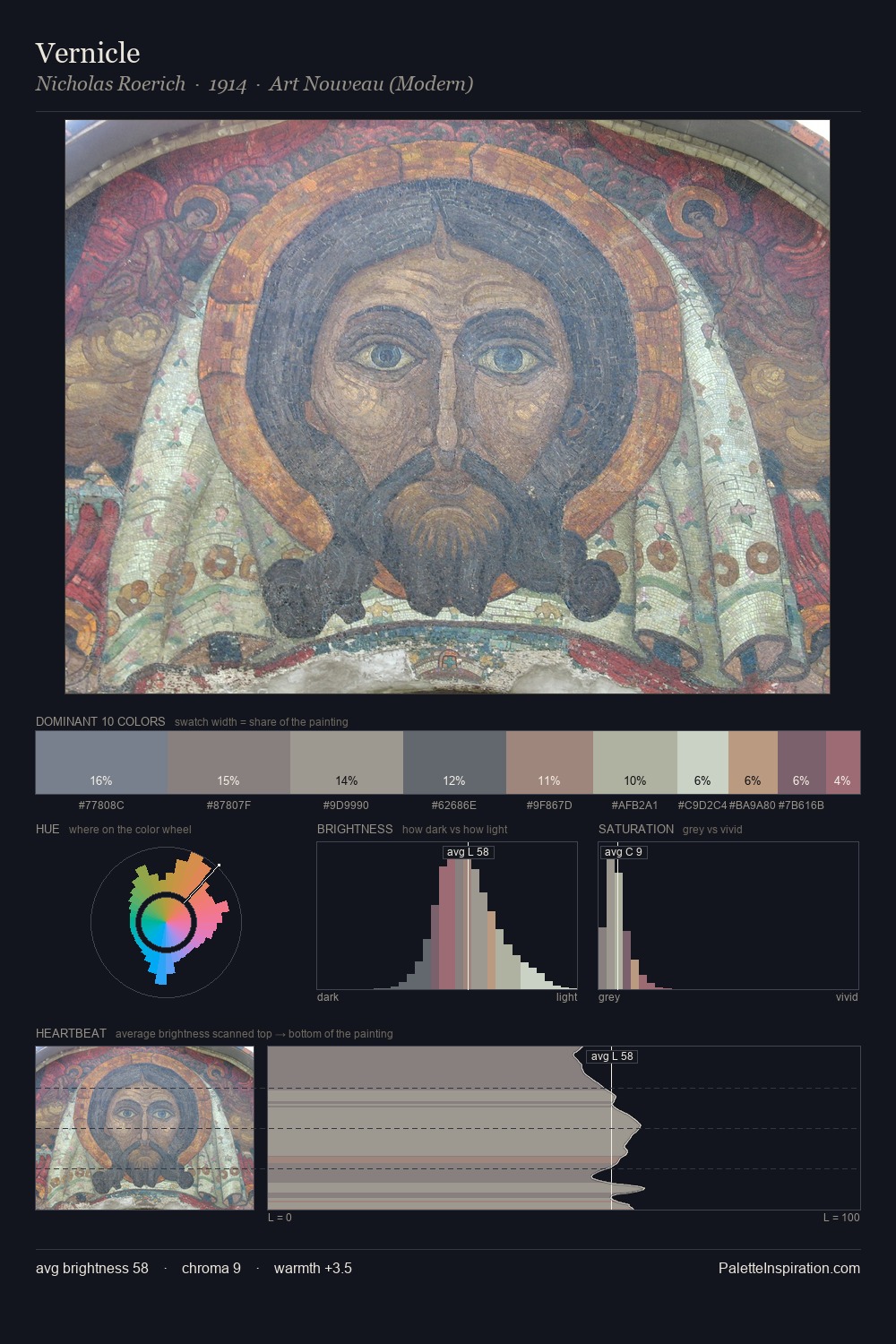Image resolution: width=896 pixels, height=1344 pixels.
Task: Click the #87807F hex label
Action: click(x=228, y=806)
